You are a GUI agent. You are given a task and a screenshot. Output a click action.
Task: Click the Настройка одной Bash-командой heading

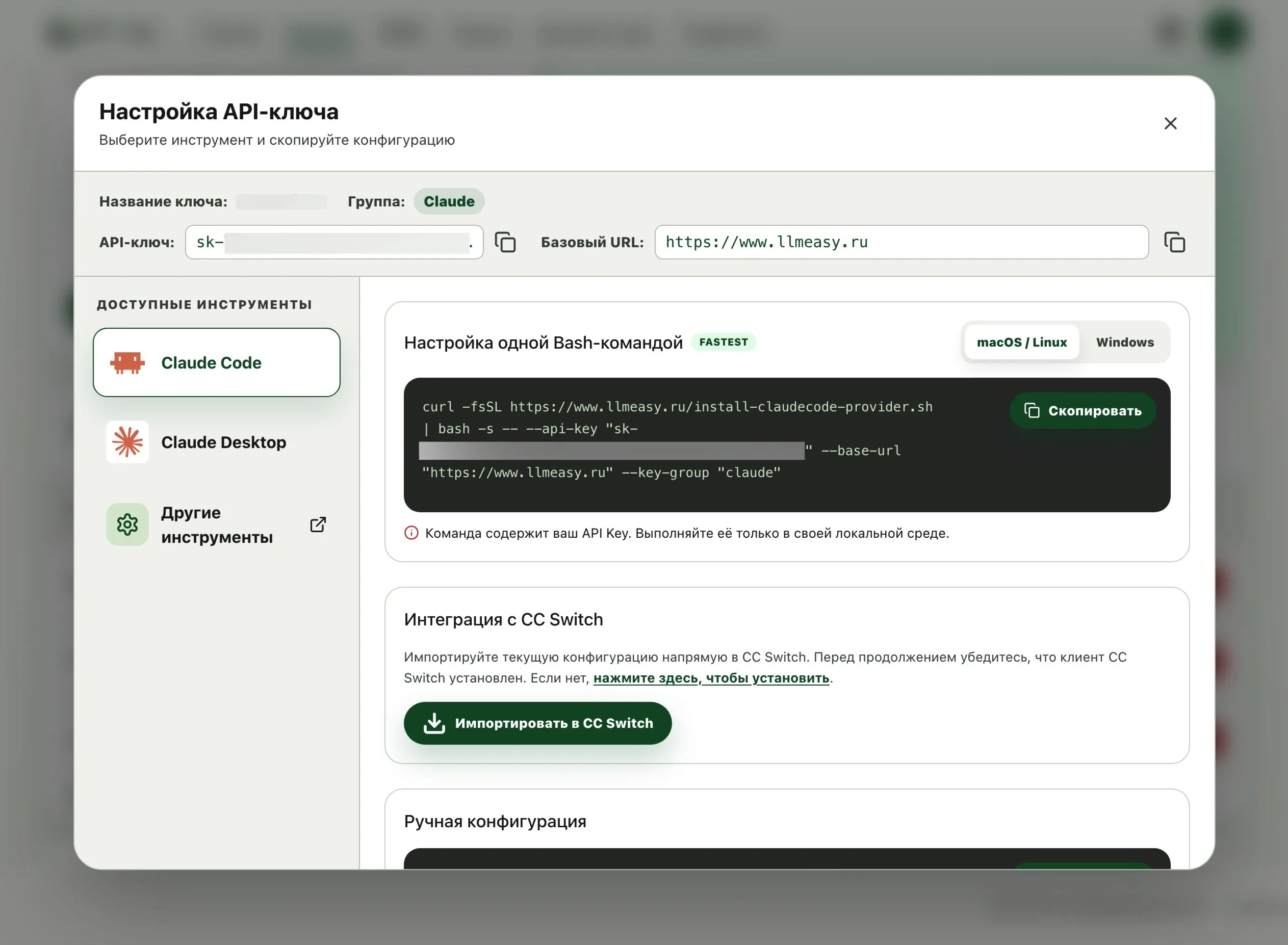pyautogui.click(x=543, y=343)
